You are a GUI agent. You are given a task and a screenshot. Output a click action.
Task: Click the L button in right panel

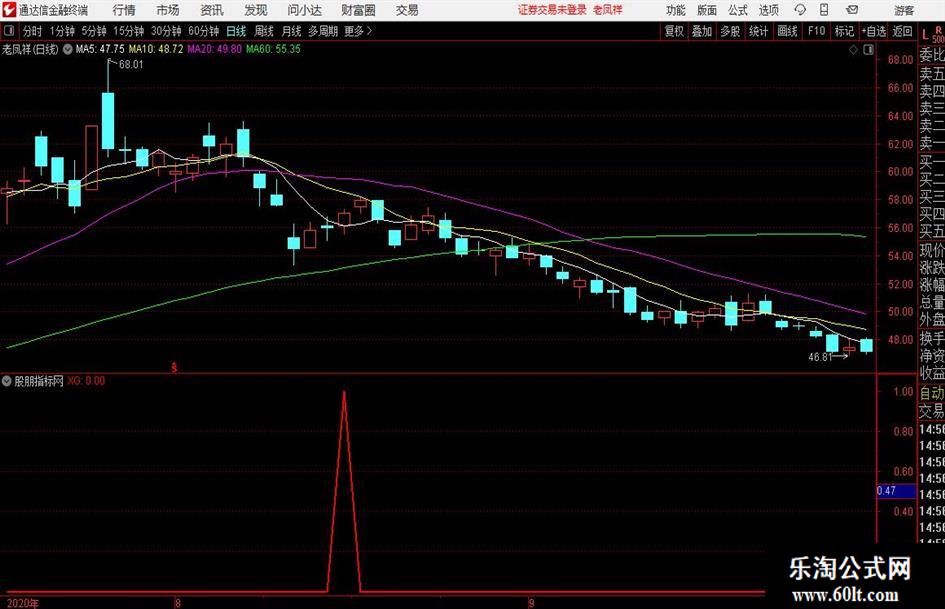pos(925,35)
